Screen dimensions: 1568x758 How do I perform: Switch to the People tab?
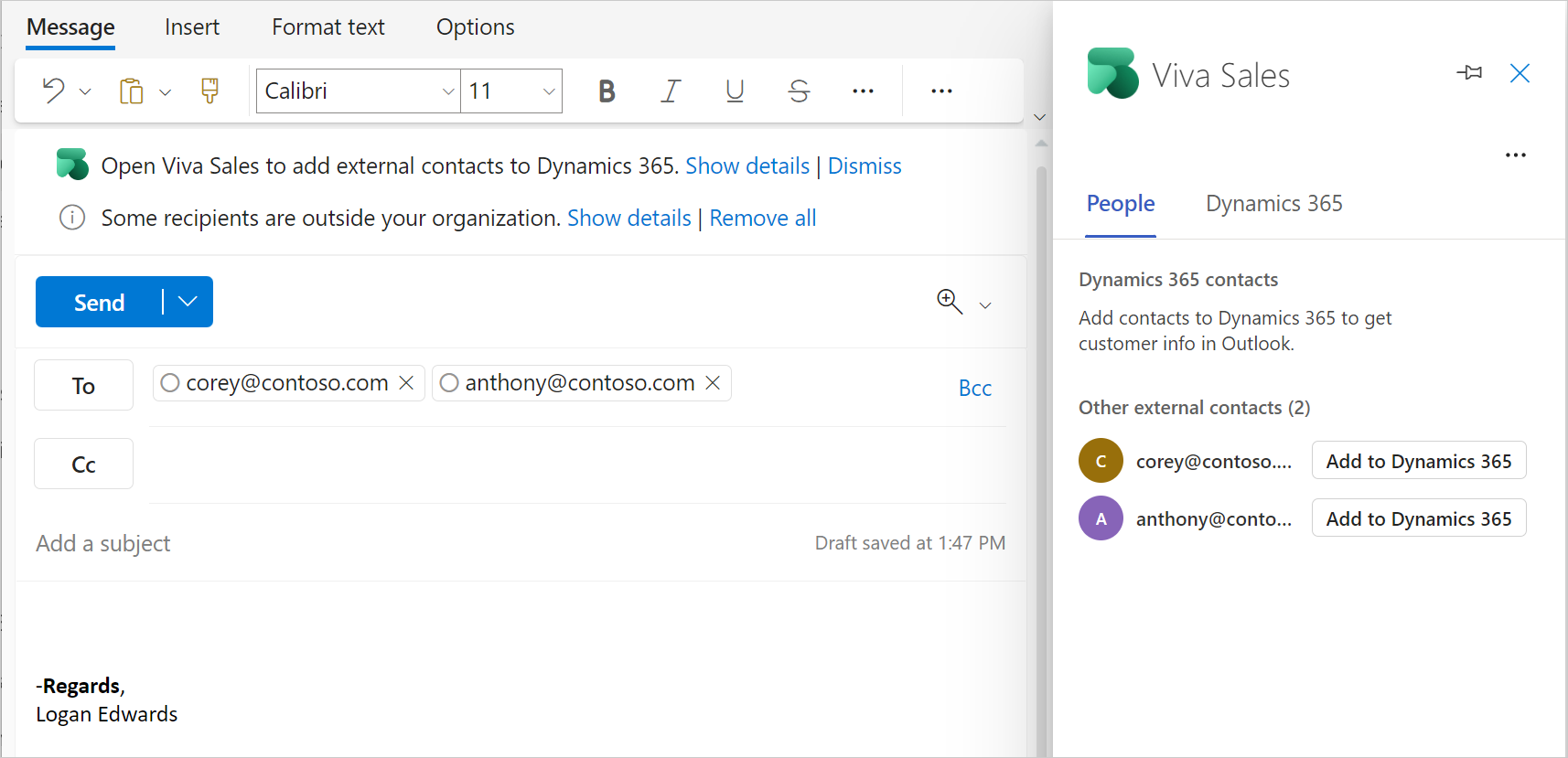(1121, 204)
